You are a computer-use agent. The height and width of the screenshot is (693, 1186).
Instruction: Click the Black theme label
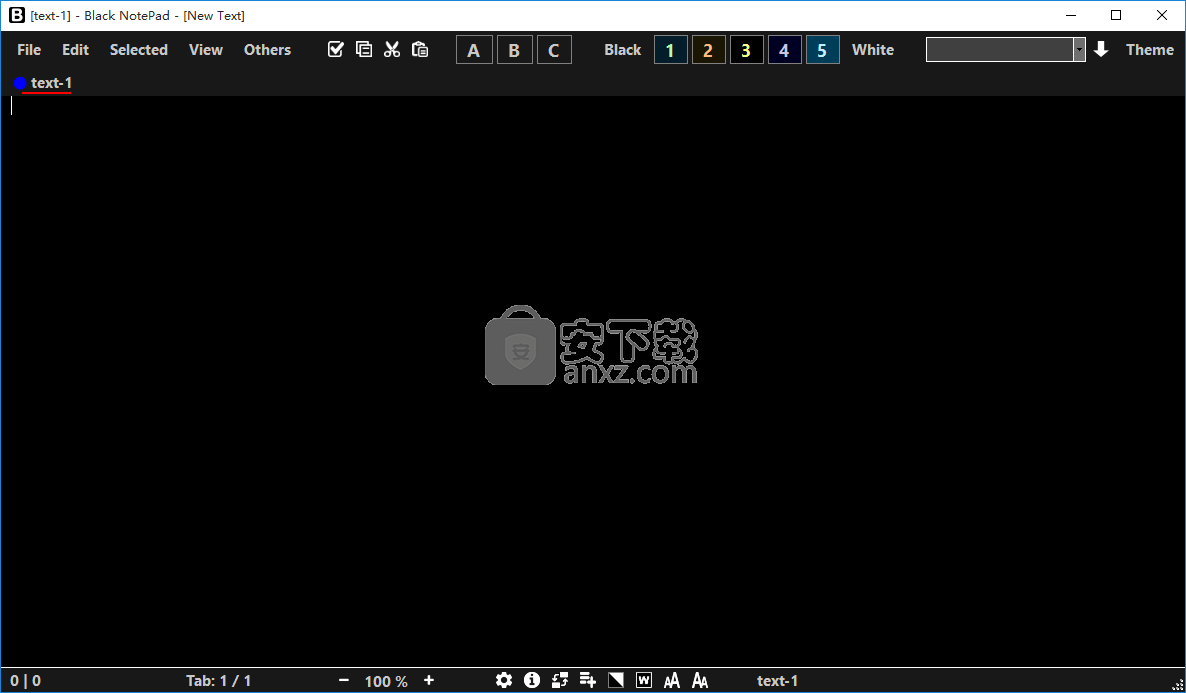[x=622, y=49]
